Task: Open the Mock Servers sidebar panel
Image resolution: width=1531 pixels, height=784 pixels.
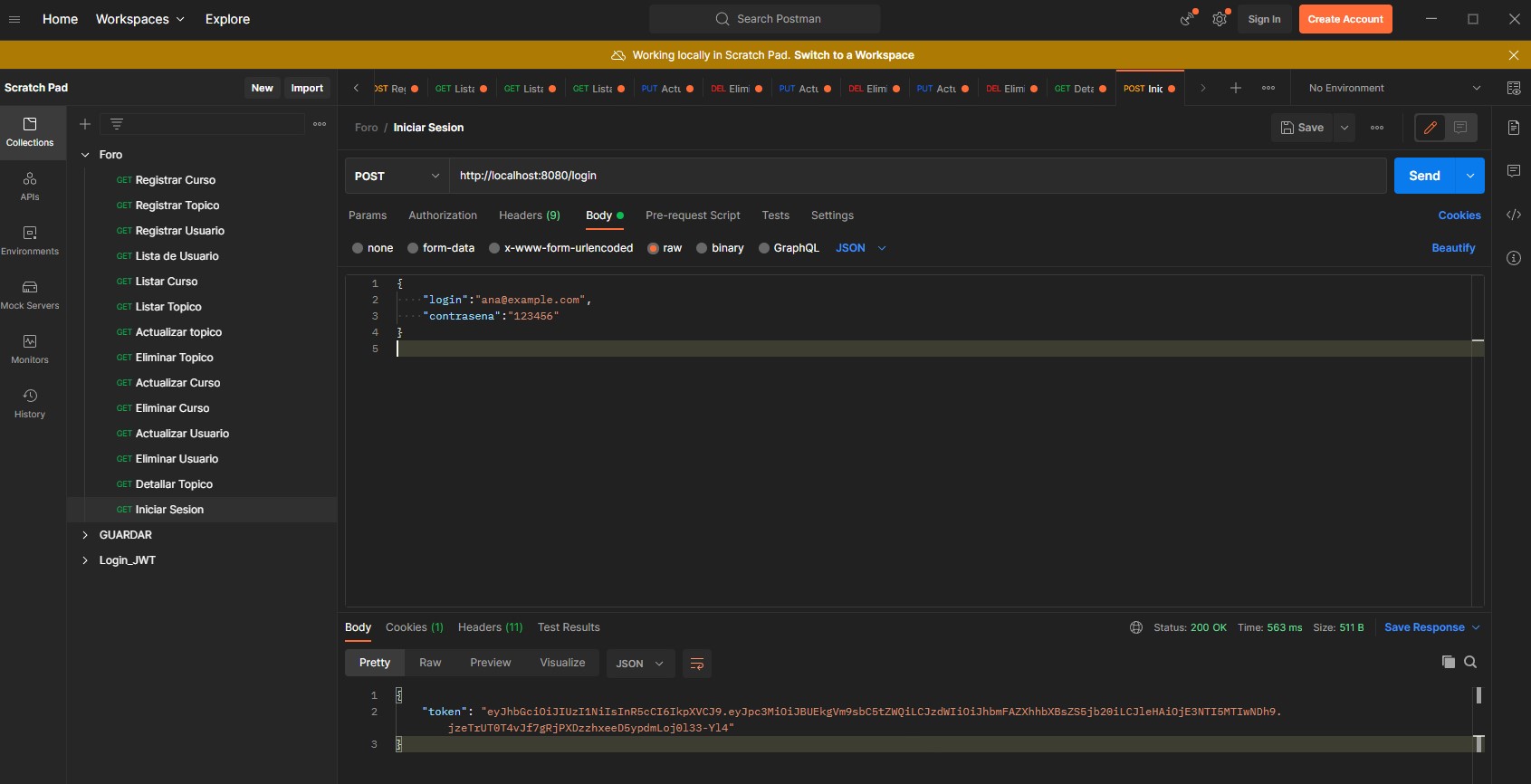Action: point(30,295)
